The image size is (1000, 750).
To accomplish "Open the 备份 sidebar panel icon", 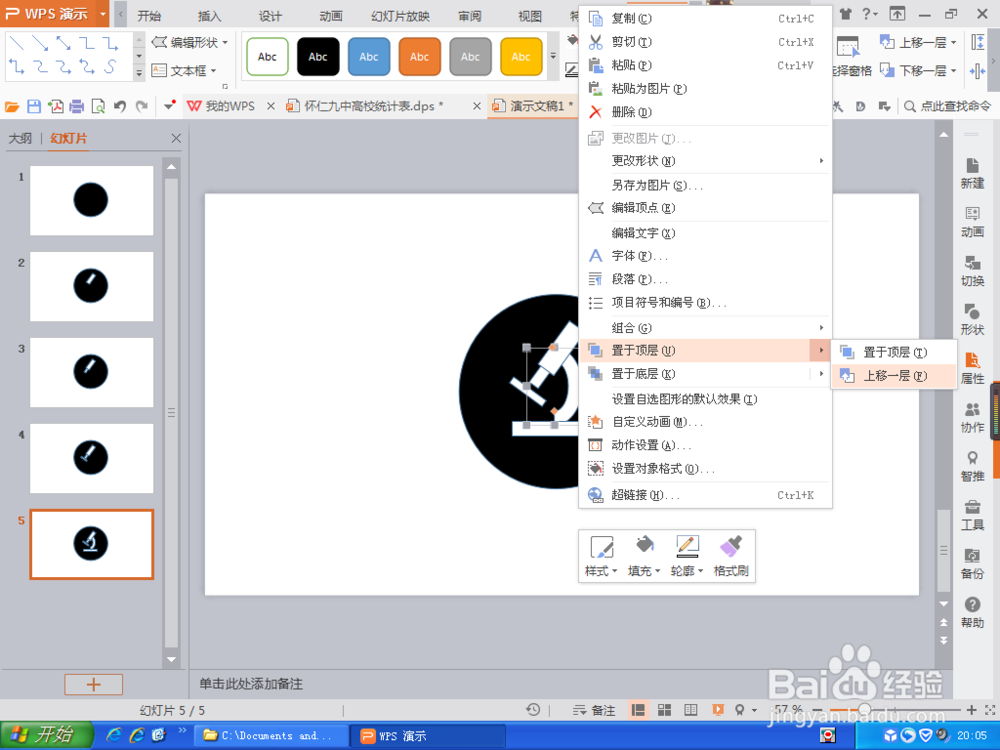I will [972, 564].
